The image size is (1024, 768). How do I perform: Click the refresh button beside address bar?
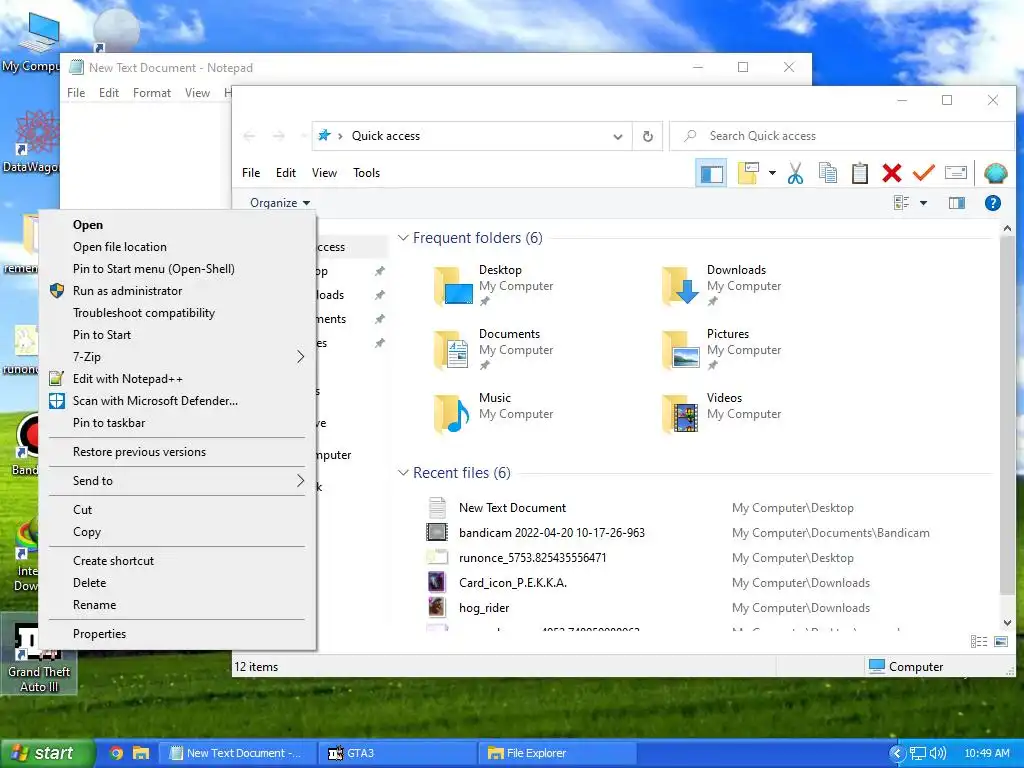(x=648, y=136)
